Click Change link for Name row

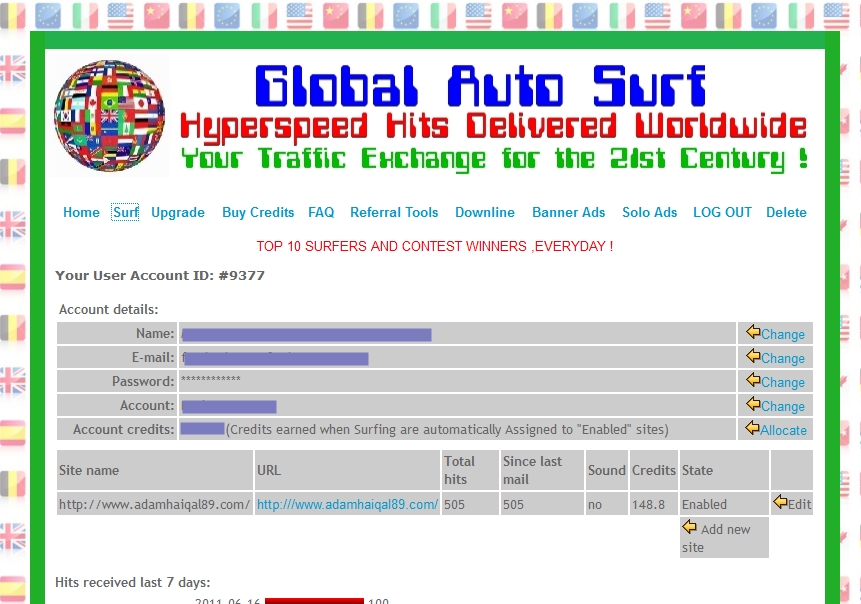pyautogui.click(x=782, y=334)
